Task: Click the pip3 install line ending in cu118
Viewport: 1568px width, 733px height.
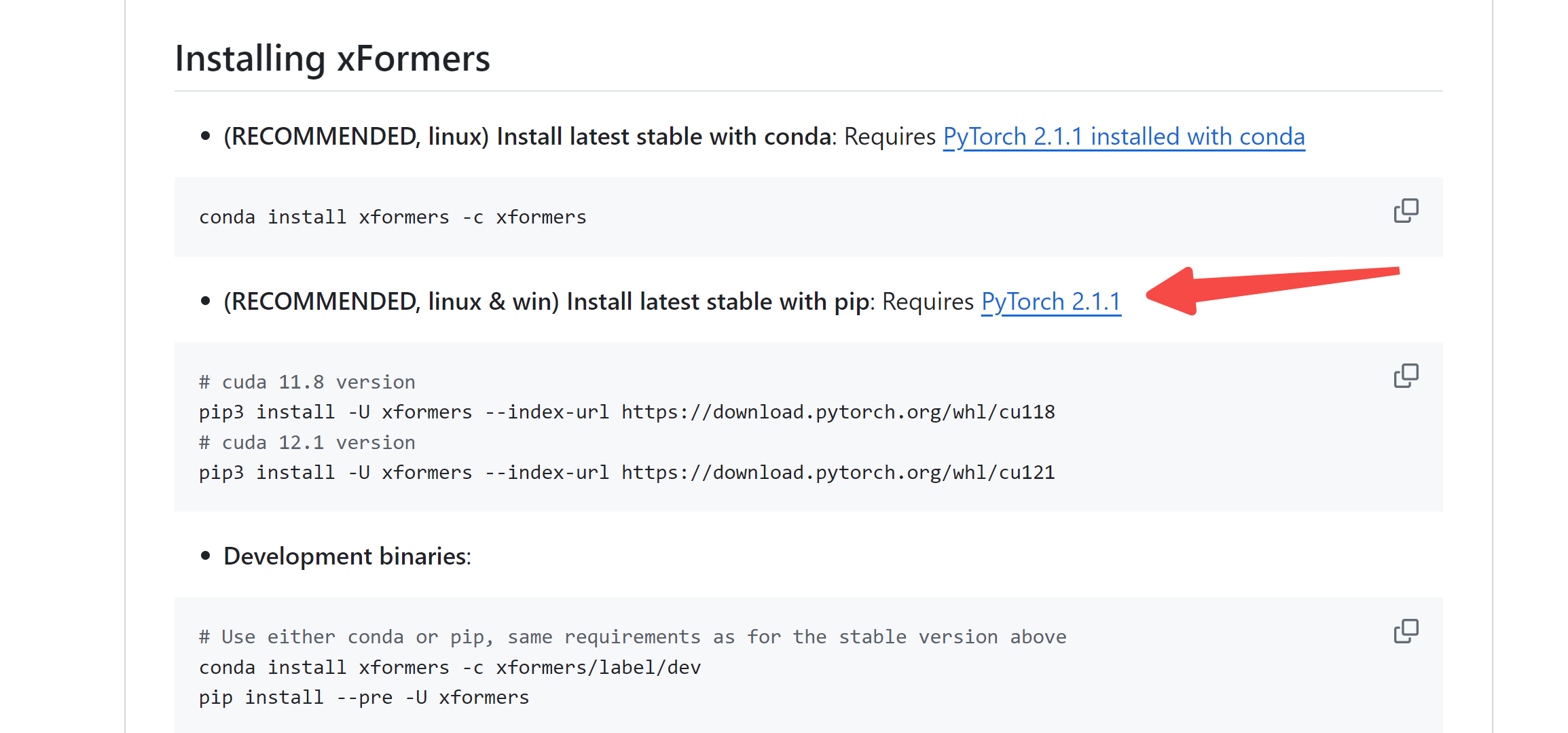Action: tap(626, 412)
